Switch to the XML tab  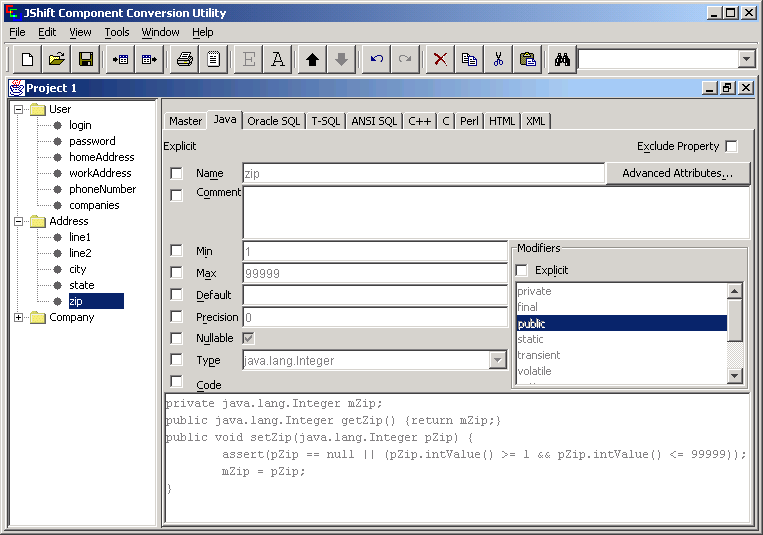[x=535, y=121]
